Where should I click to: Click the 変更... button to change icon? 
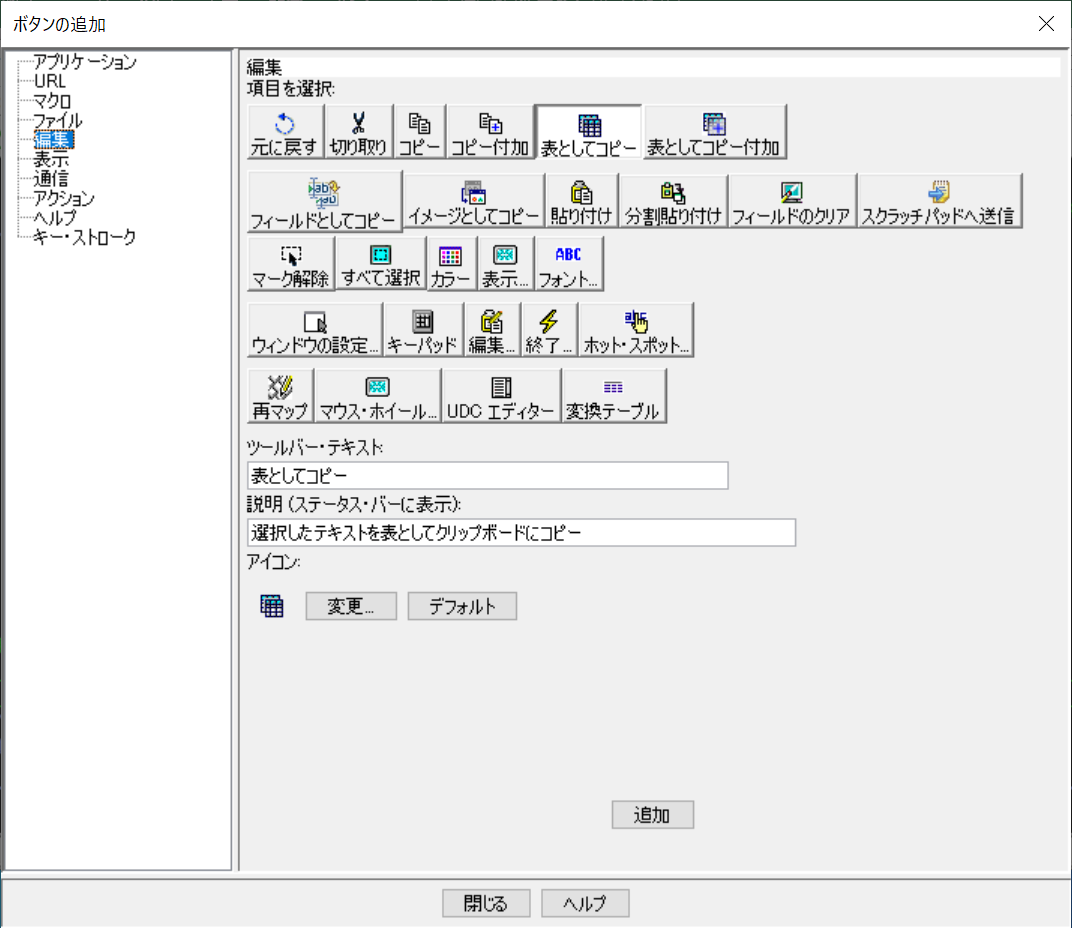pyautogui.click(x=351, y=606)
